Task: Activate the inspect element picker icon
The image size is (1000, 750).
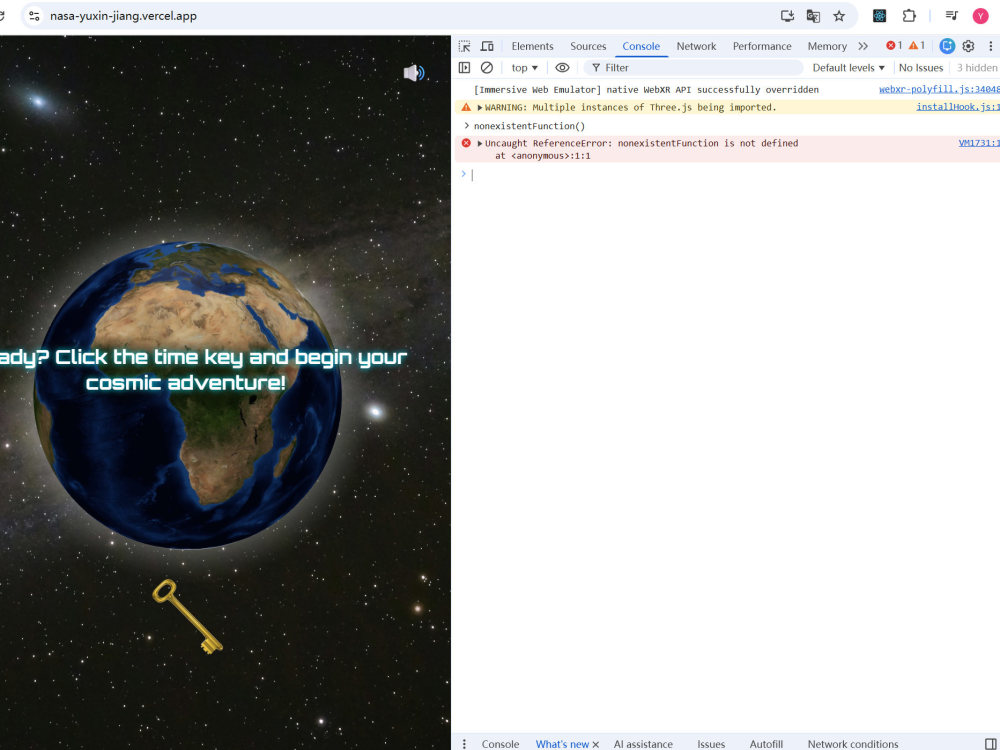Action: (x=464, y=46)
